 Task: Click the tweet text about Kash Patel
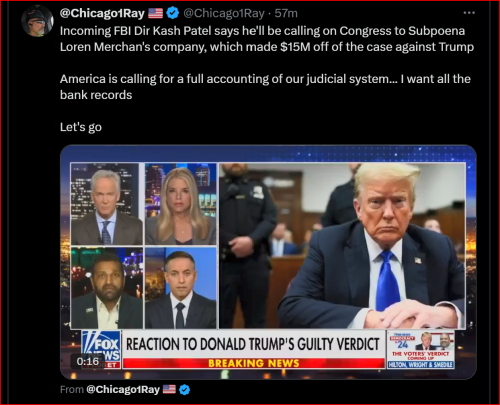[x=267, y=39]
